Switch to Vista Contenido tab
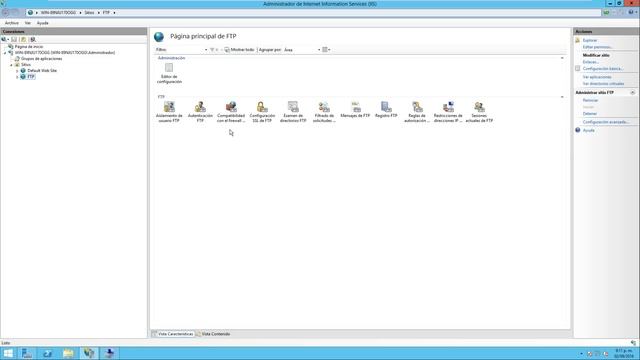The width and height of the screenshot is (640, 360). point(213,334)
